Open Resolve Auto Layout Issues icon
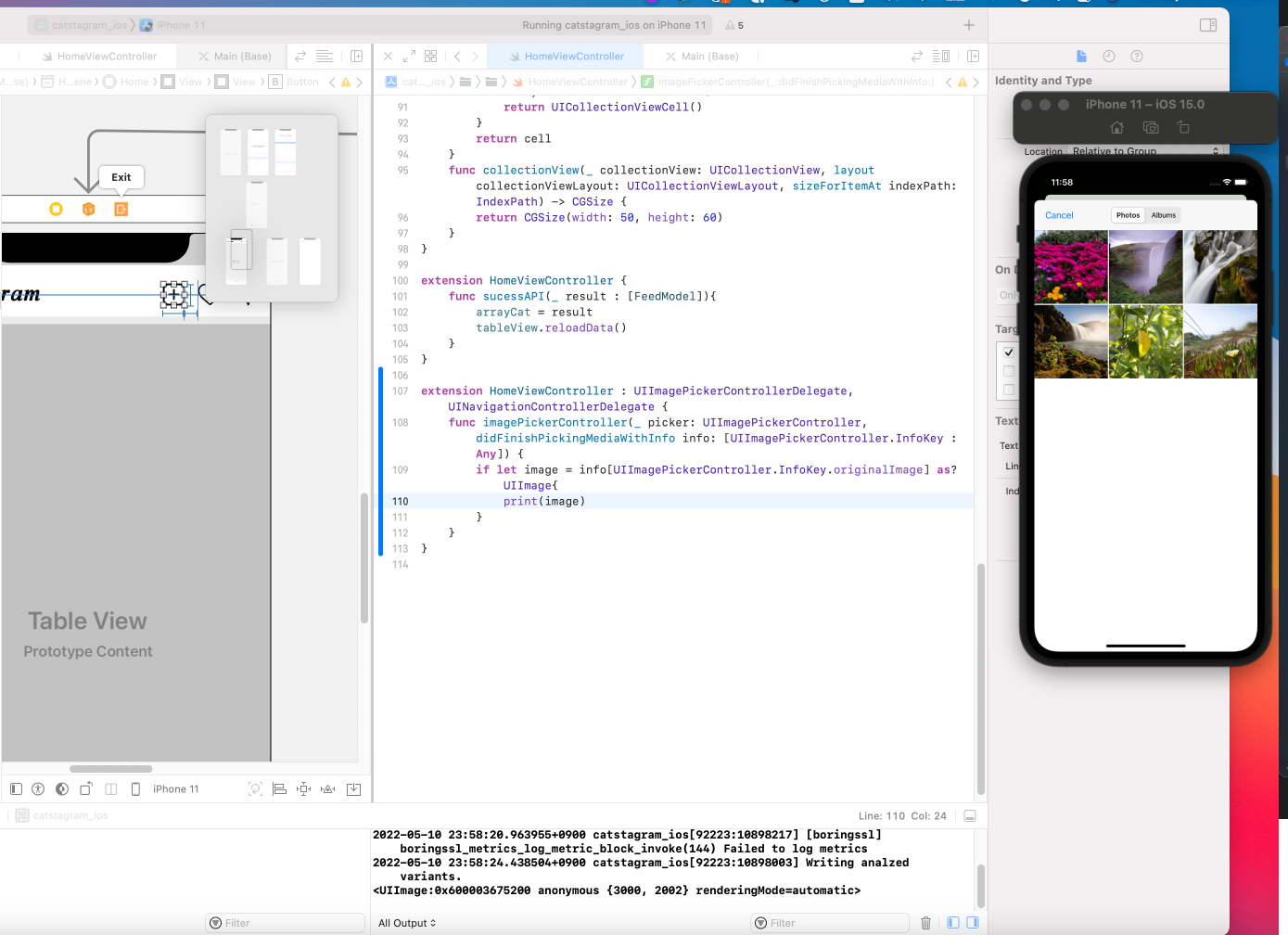 327,789
